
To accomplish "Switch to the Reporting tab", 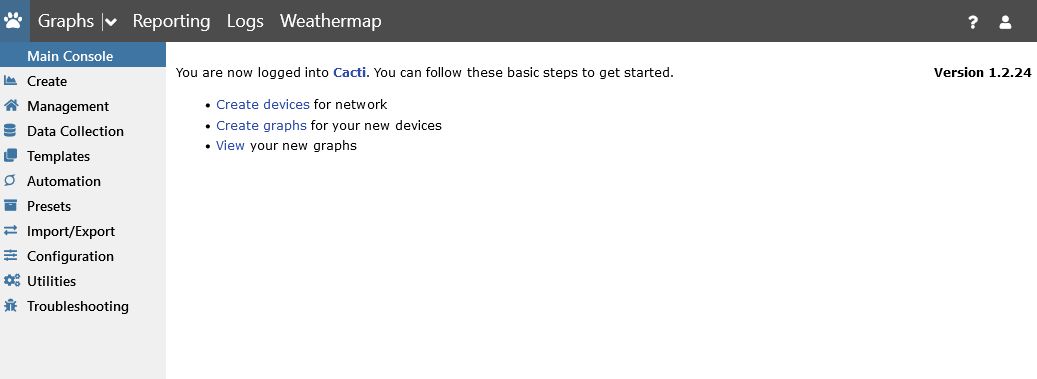I will click(x=171, y=21).
